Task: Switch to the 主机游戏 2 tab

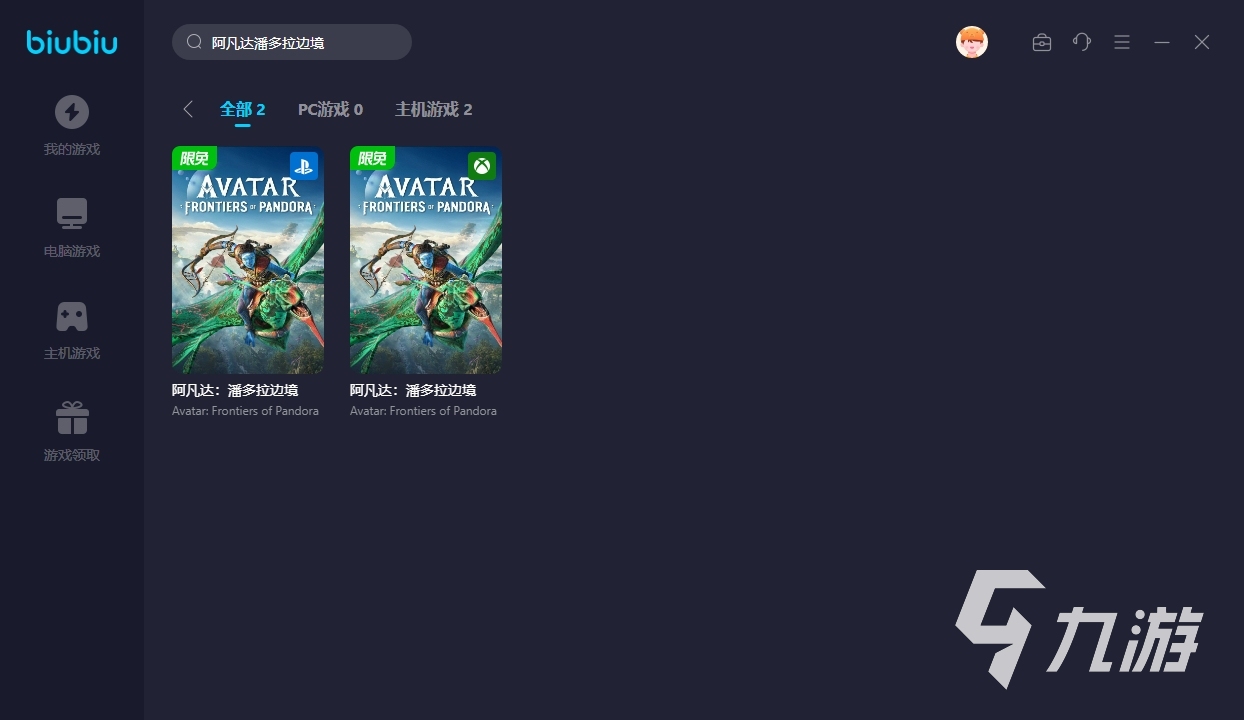Action: point(433,109)
